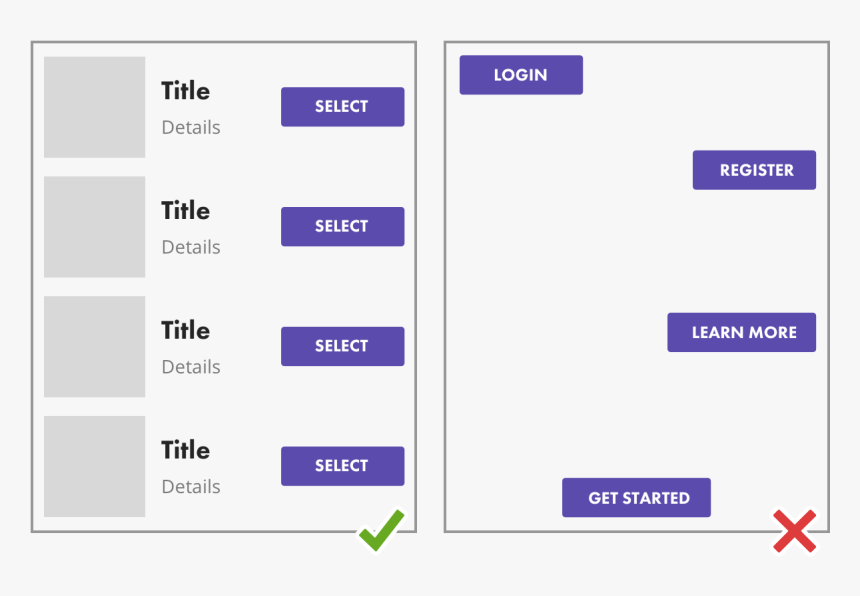Click the GET STARTED button
The width and height of the screenshot is (860, 596).
pyautogui.click(x=636, y=498)
